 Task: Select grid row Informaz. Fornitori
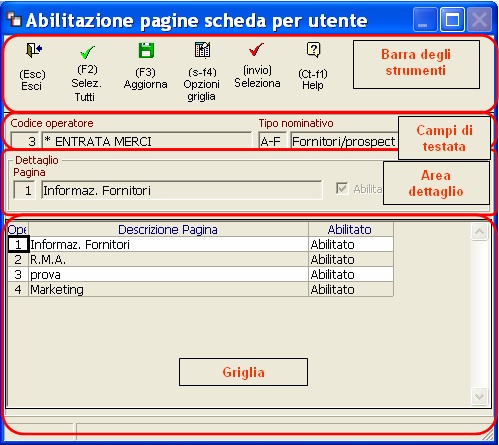coord(200,244)
